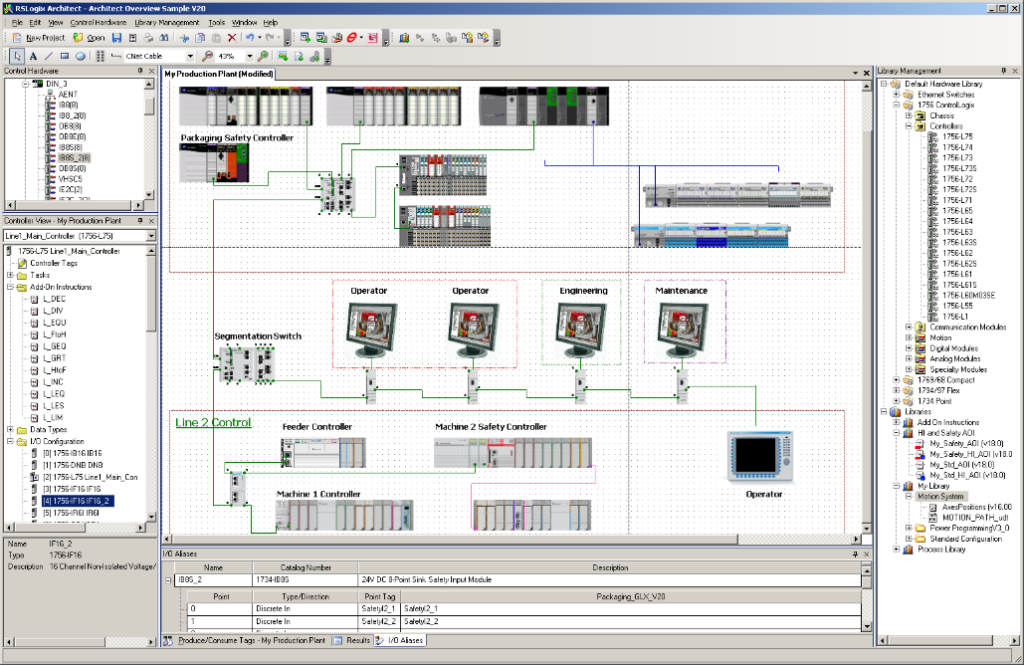
Task: Click the New Project button
Action: (x=40, y=38)
